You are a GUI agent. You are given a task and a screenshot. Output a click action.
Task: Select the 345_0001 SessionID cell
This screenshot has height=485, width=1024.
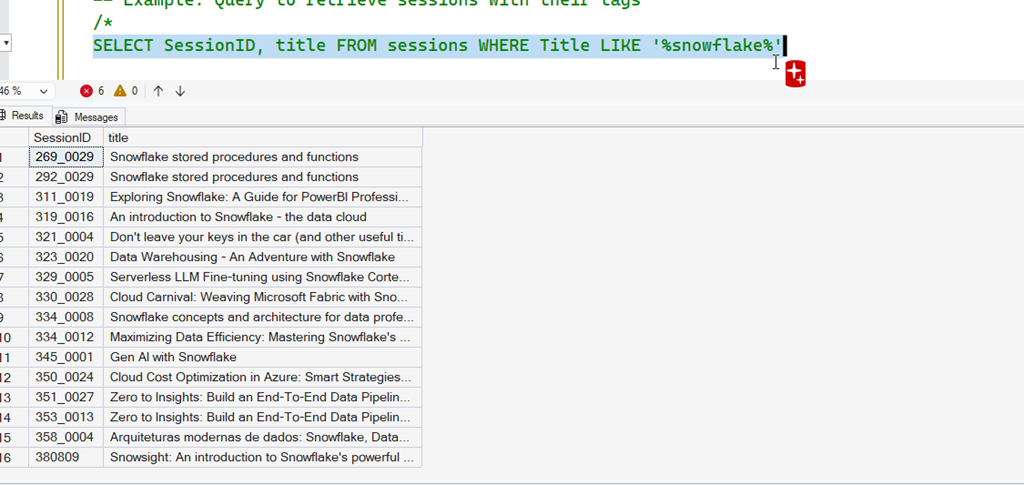pos(64,357)
